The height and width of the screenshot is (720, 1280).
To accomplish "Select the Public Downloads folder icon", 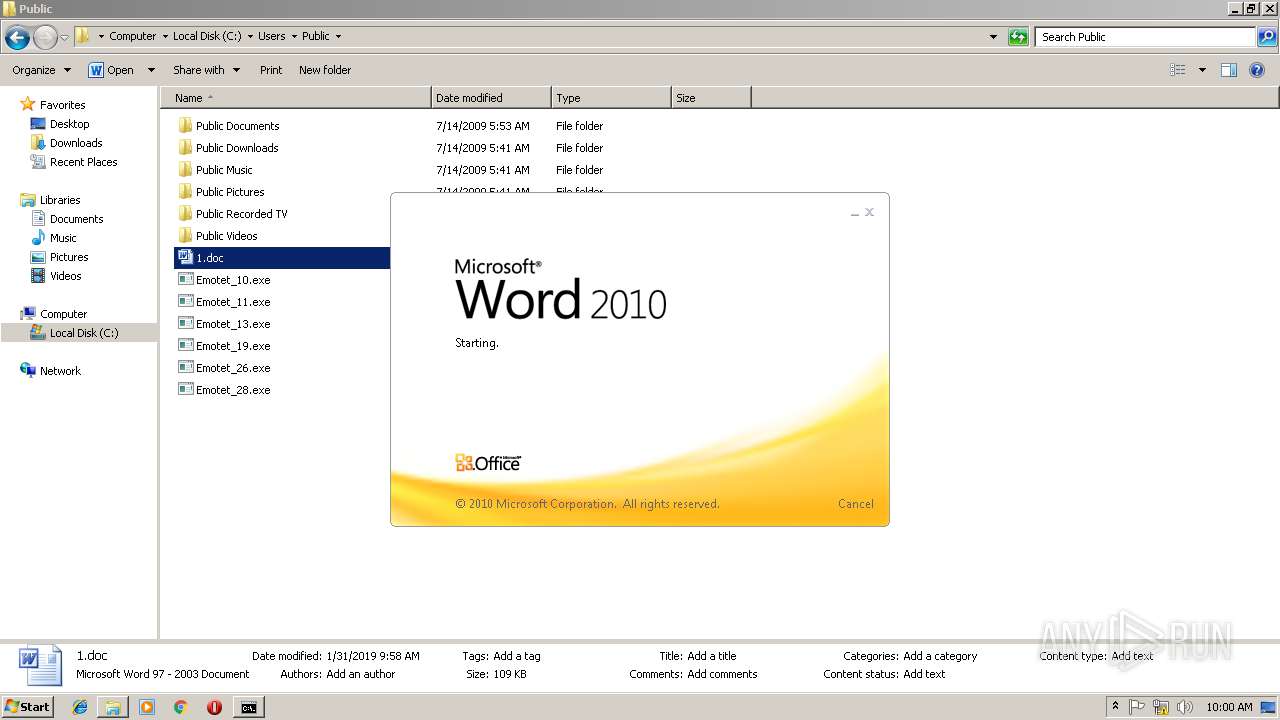I will (185, 148).
